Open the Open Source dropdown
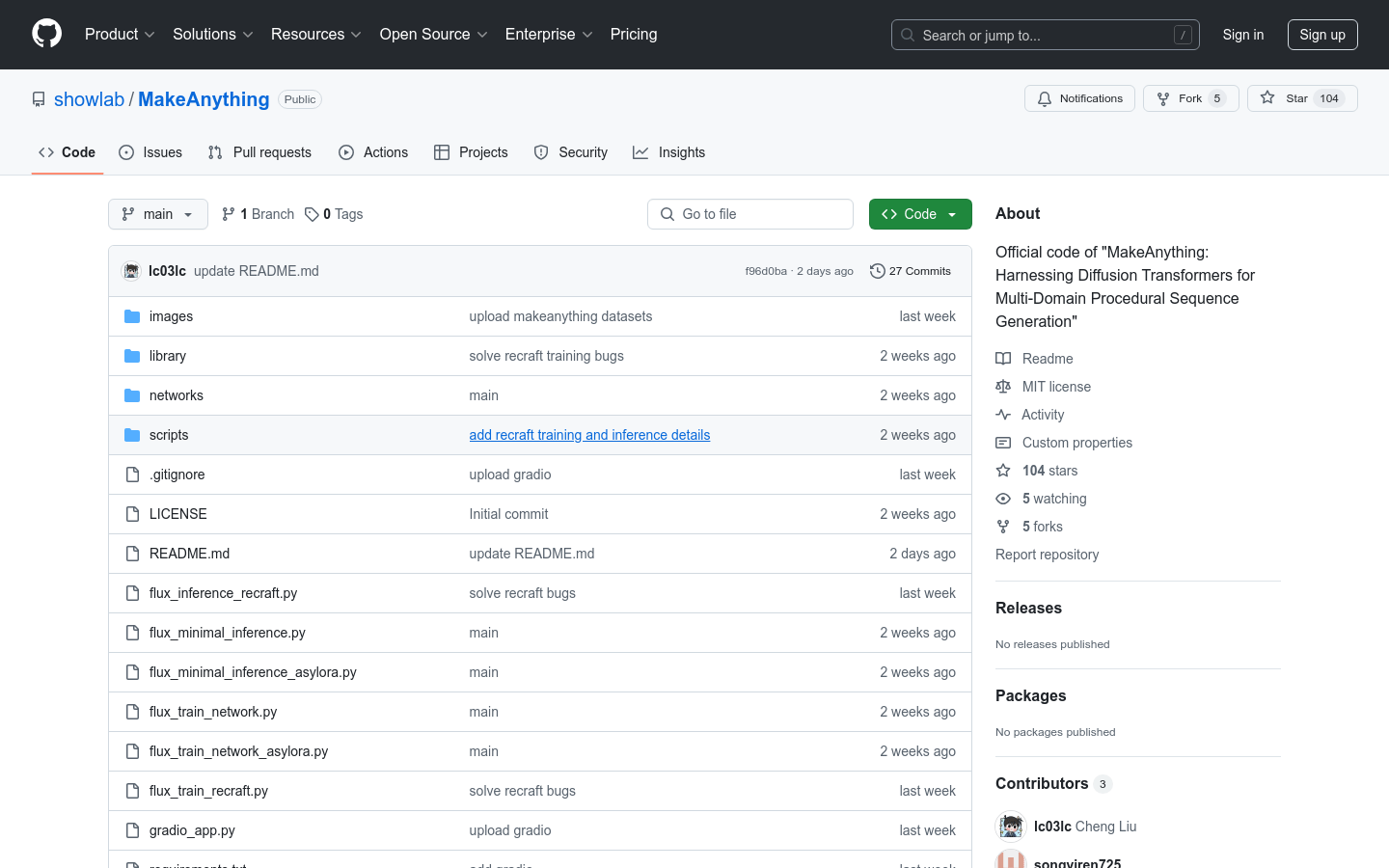 (434, 35)
